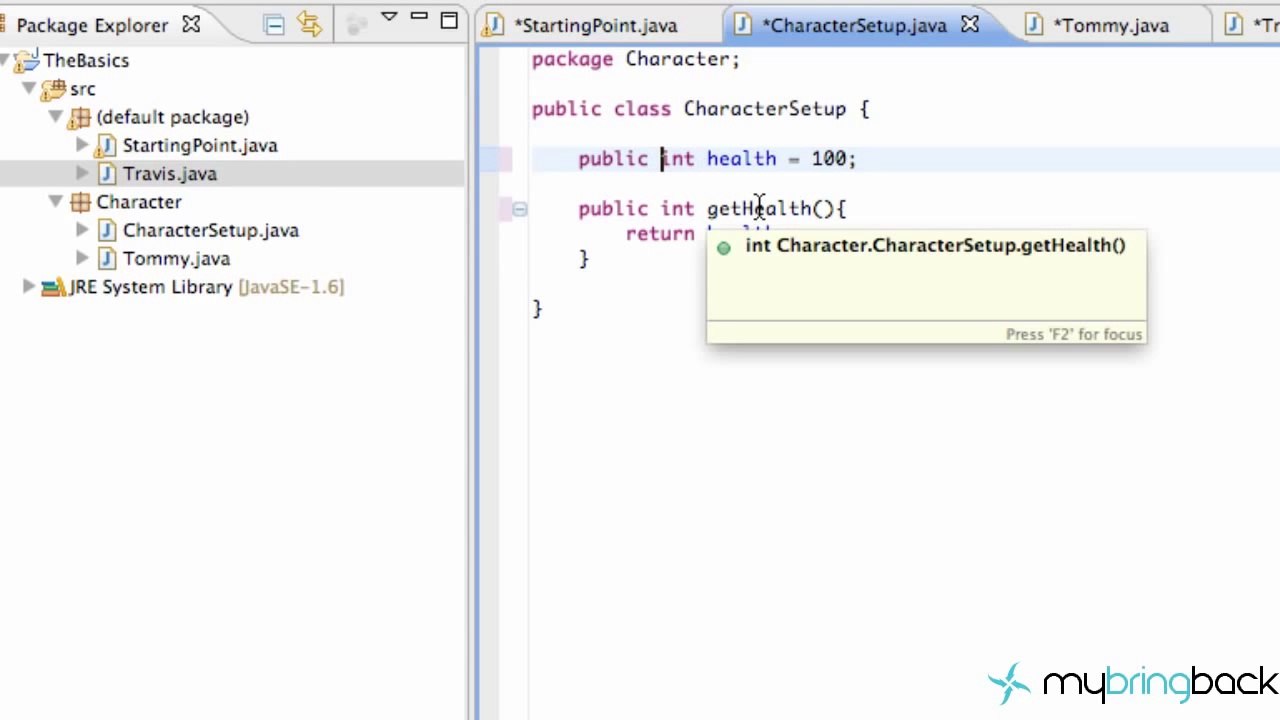
Task: Select the src folder label
Action: 83,89
